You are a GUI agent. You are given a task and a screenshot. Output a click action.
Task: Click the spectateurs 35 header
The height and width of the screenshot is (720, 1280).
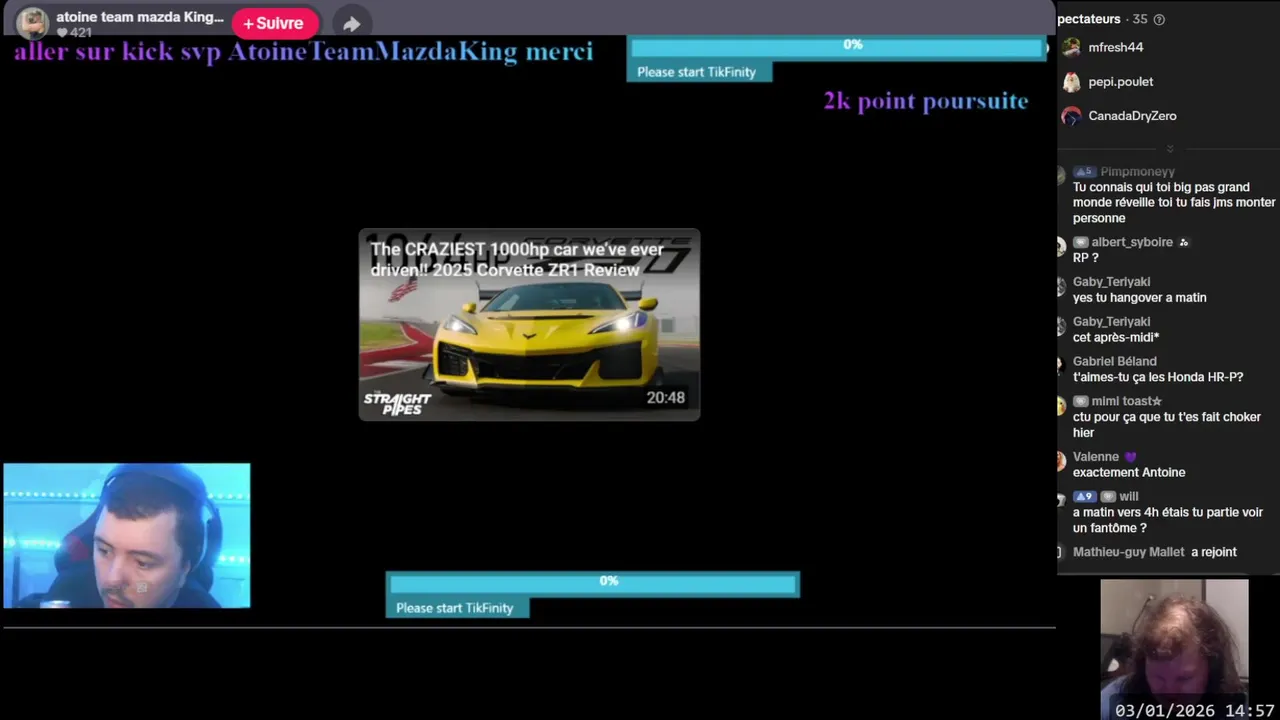tap(1103, 19)
